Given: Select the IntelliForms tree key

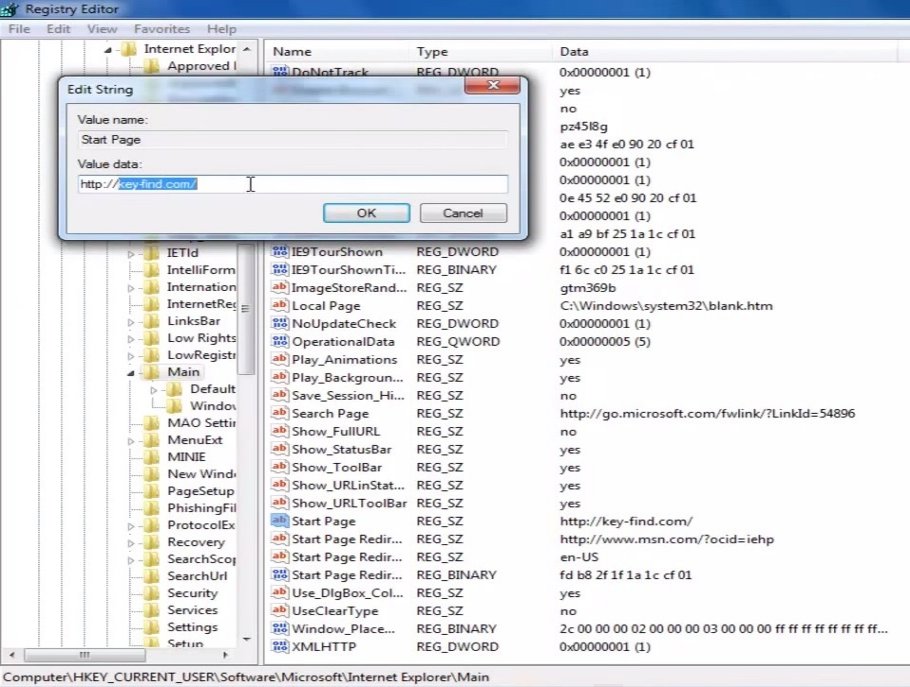Looking at the screenshot, I should [201, 270].
